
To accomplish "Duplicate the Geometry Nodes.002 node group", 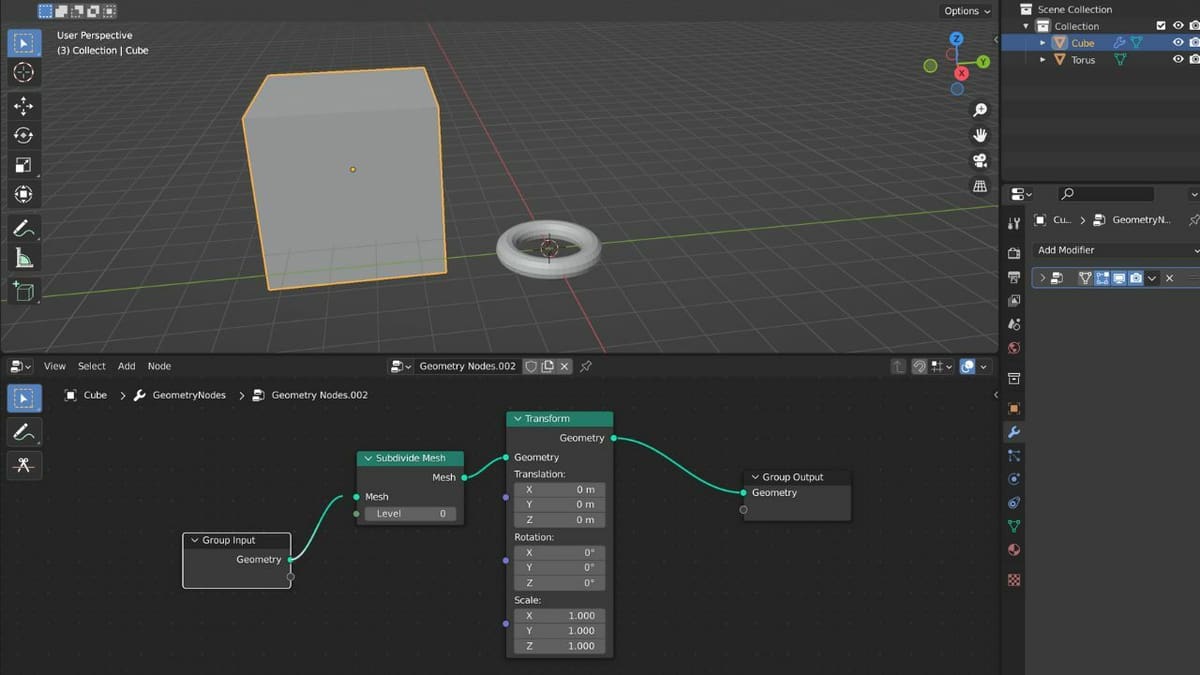I will 548,367.
